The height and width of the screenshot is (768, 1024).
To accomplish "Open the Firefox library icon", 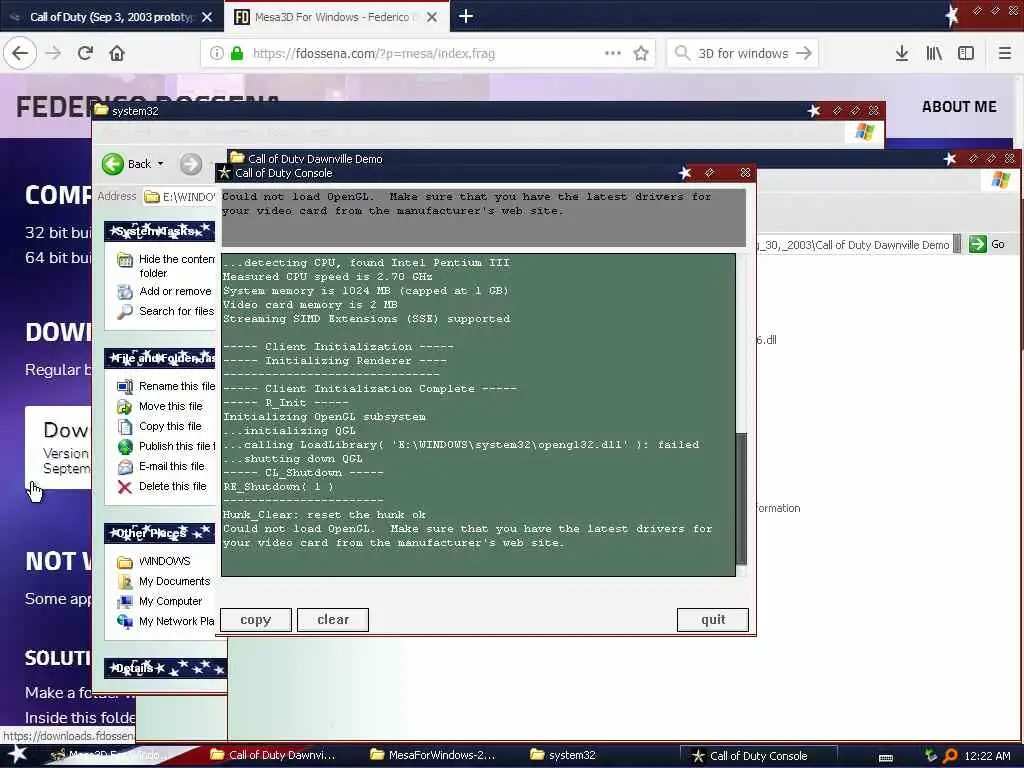I will click(934, 54).
